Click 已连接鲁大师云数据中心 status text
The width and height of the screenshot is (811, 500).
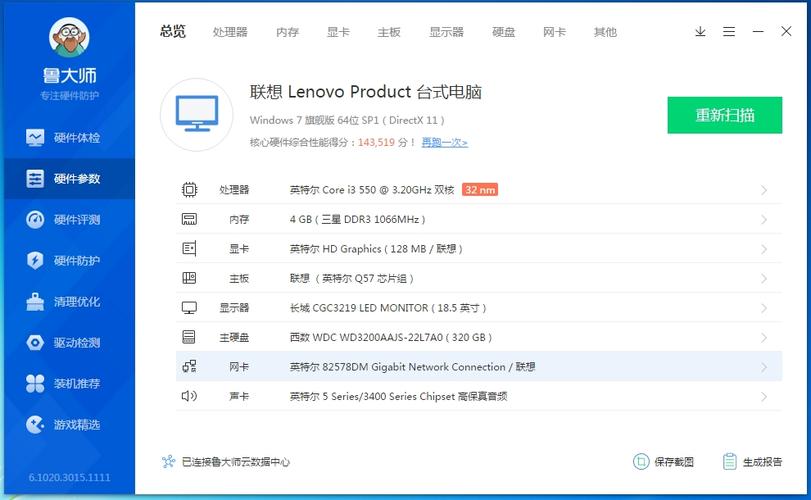(x=235, y=462)
